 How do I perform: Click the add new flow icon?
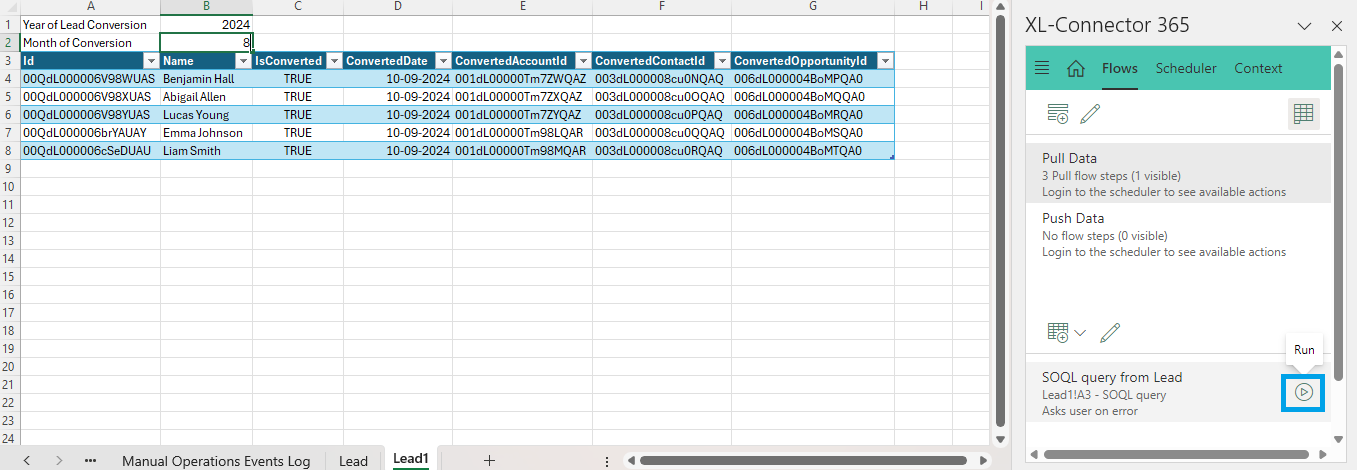pyautogui.click(x=1058, y=114)
